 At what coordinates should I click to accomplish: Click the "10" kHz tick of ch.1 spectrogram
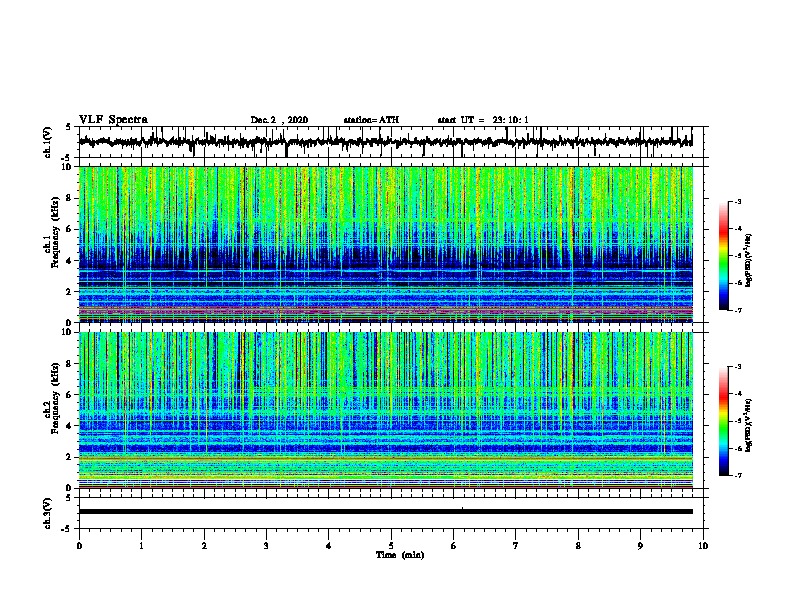[68, 167]
